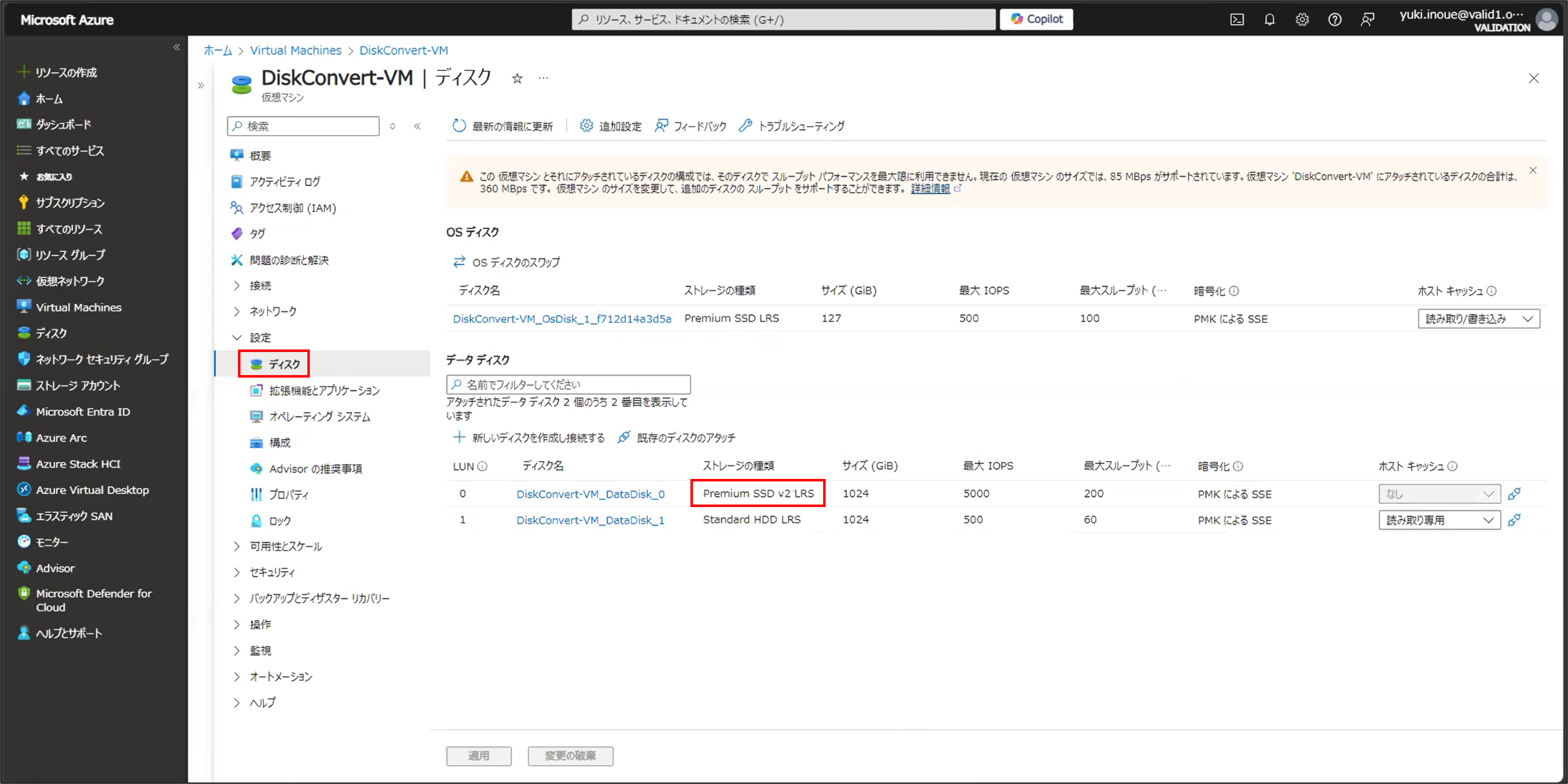Open 仮想ネットワーク in sidebar

(70, 281)
